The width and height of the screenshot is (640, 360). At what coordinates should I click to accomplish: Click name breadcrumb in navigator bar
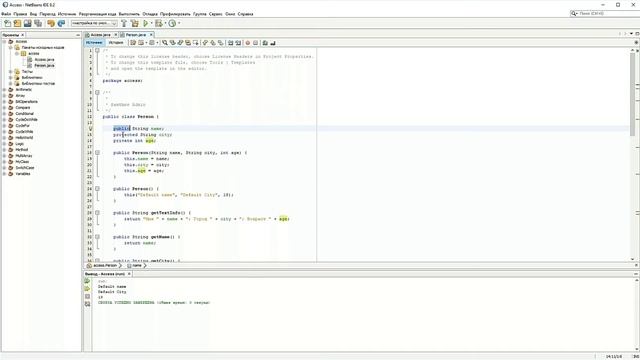(x=137, y=265)
